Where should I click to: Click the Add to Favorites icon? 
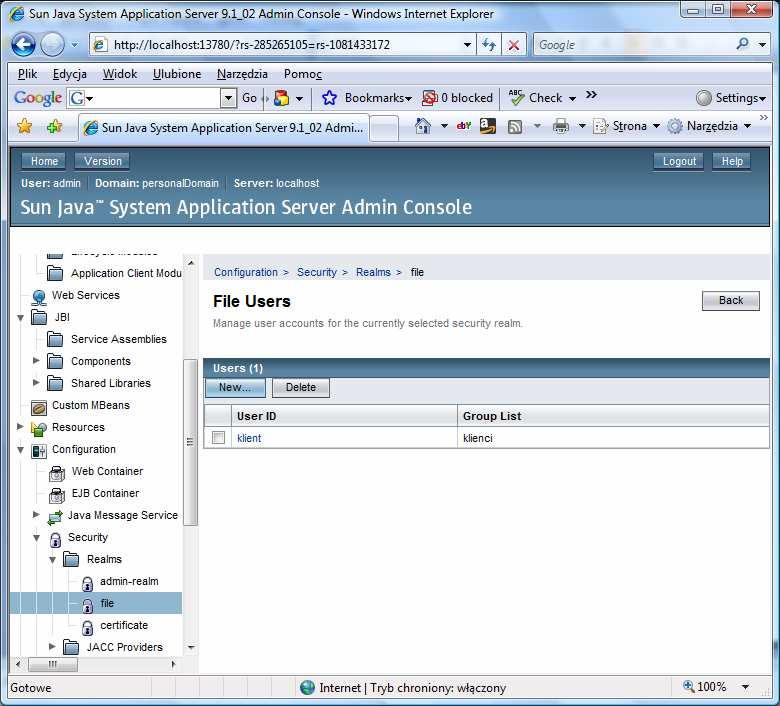54,126
